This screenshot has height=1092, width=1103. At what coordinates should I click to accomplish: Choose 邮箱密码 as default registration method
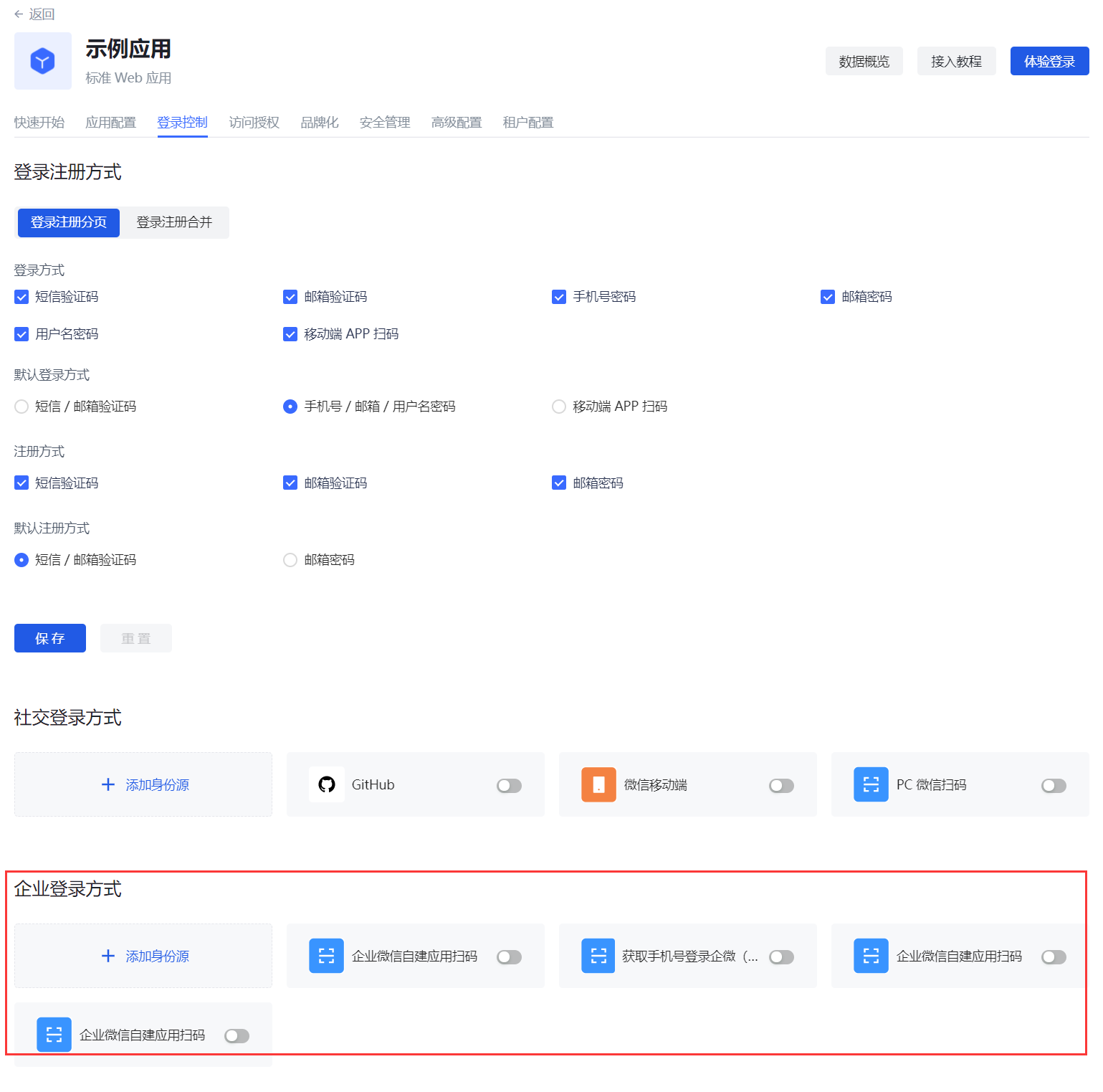tap(290, 560)
